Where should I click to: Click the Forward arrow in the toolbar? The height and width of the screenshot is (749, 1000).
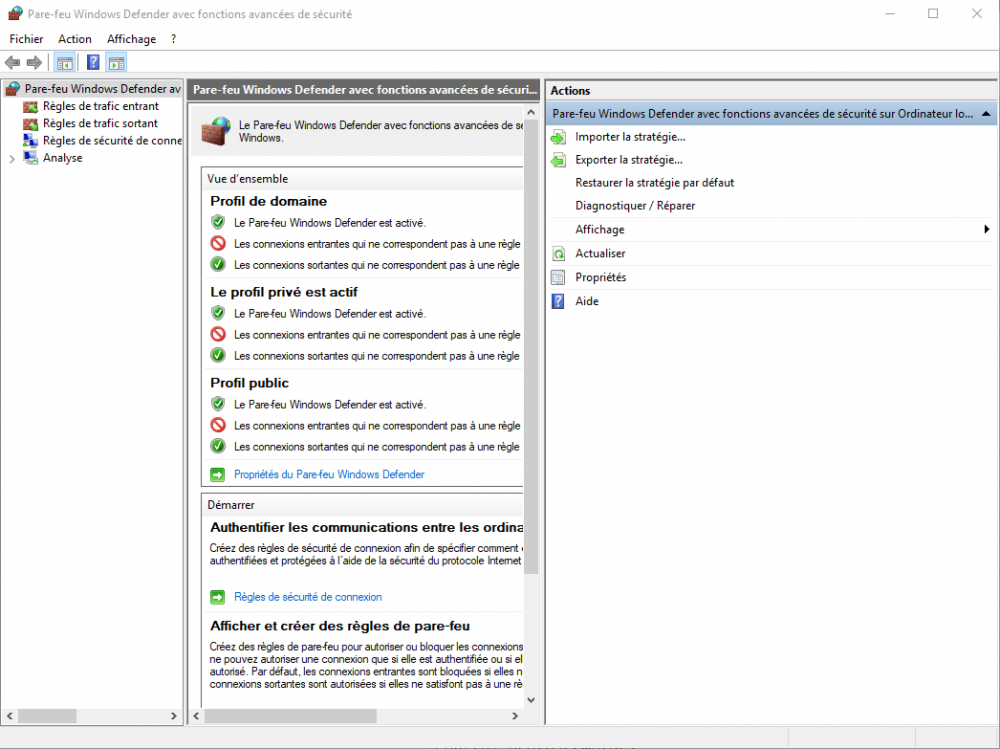point(34,63)
